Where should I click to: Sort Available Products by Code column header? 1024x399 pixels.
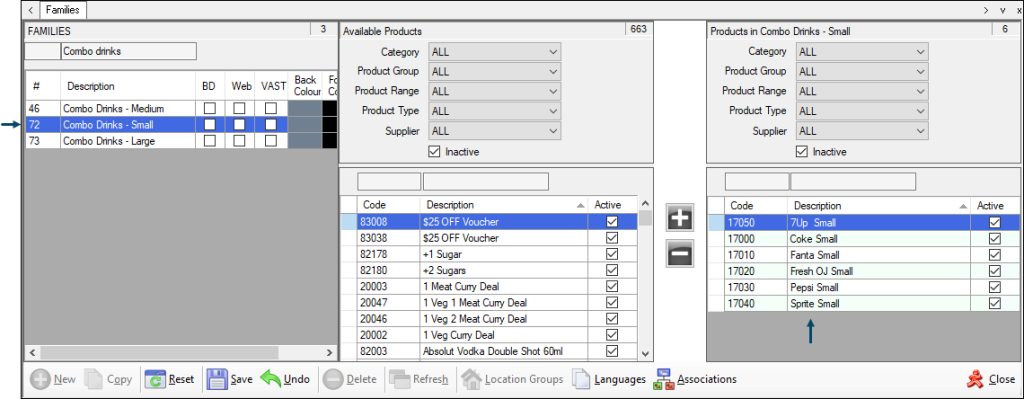click(x=388, y=205)
